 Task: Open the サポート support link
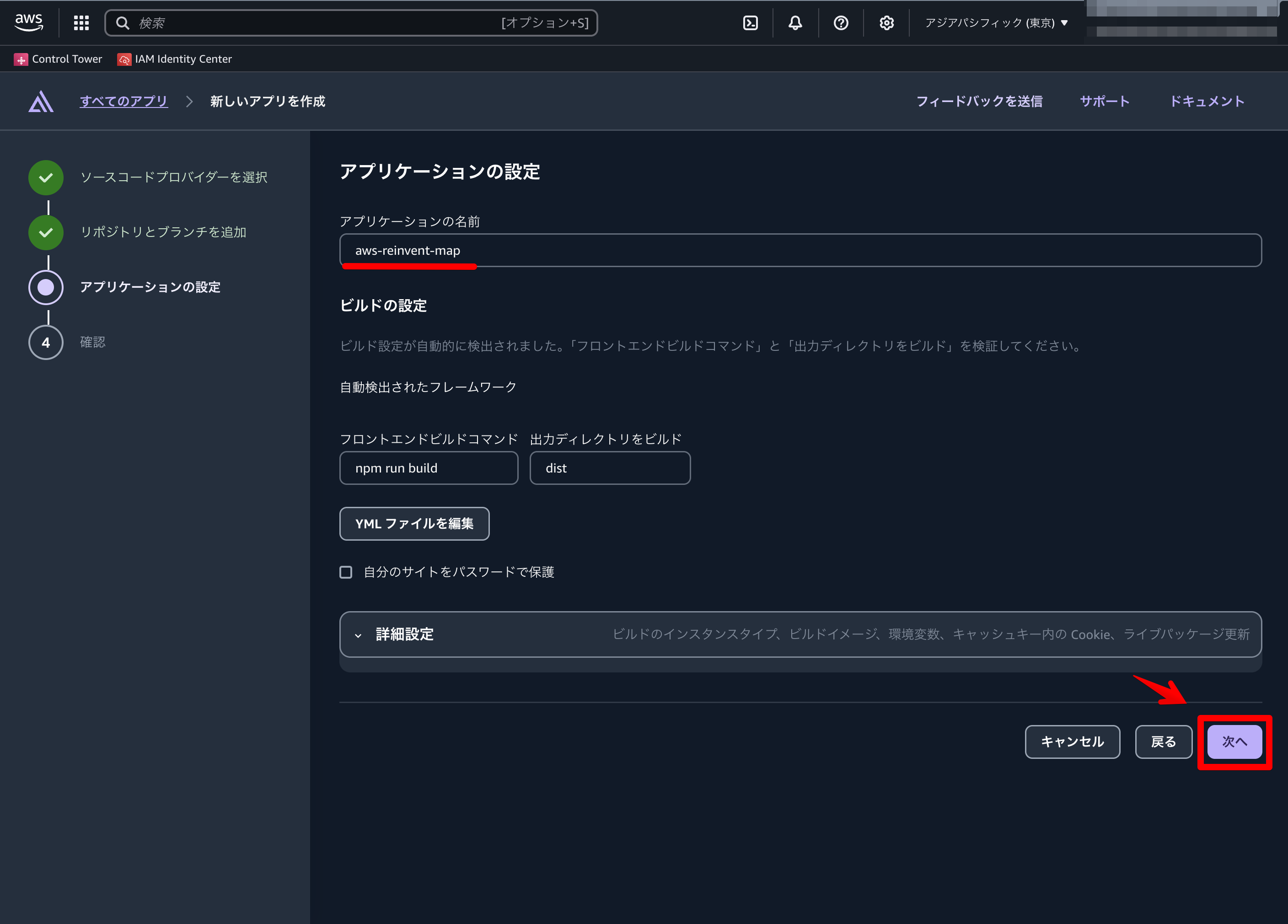pyautogui.click(x=1104, y=101)
